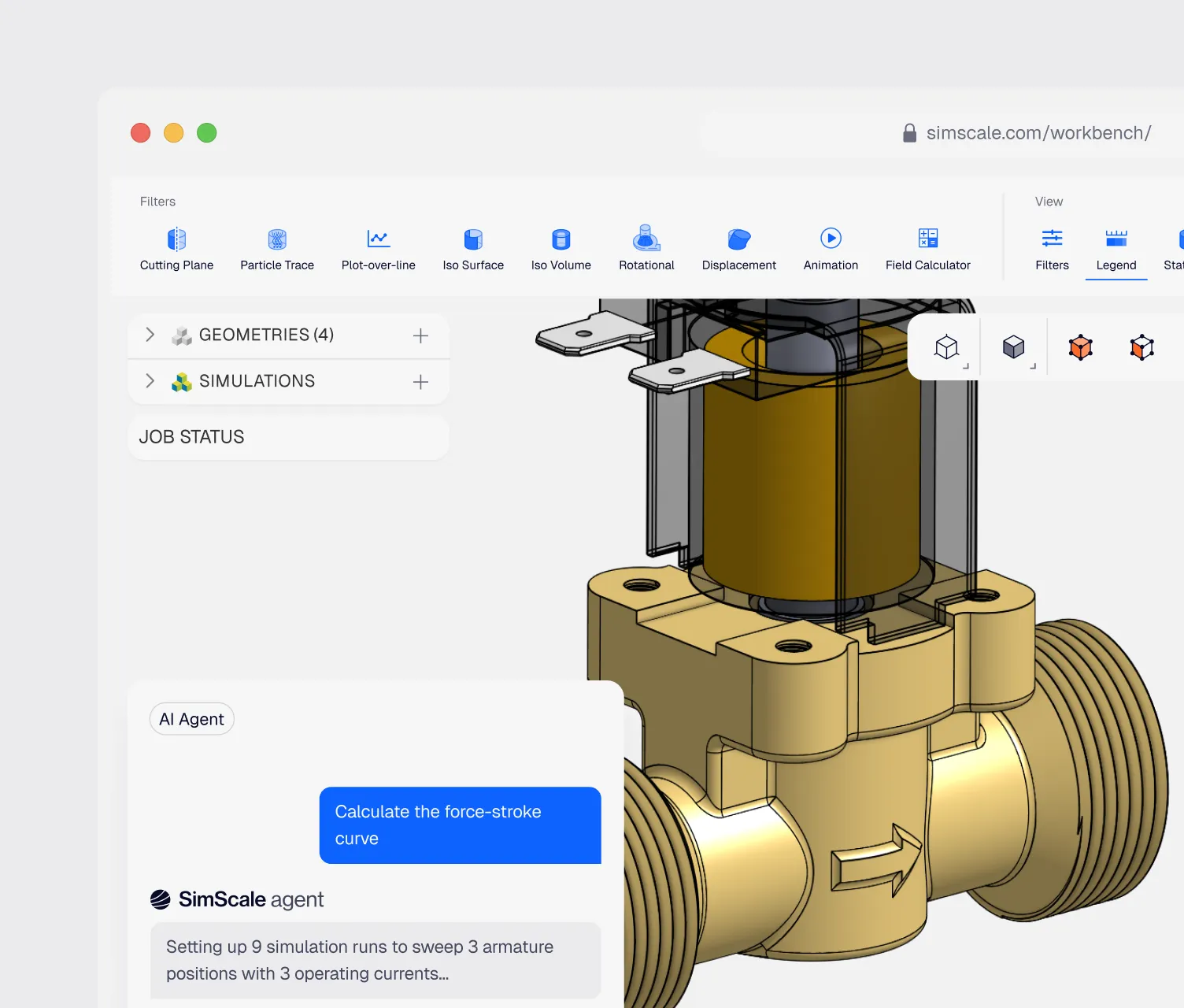The height and width of the screenshot is (1008, 1184).
Task: Switch to shaded cube render mode
Action: pyautogui.click(x=1014, y=347)
